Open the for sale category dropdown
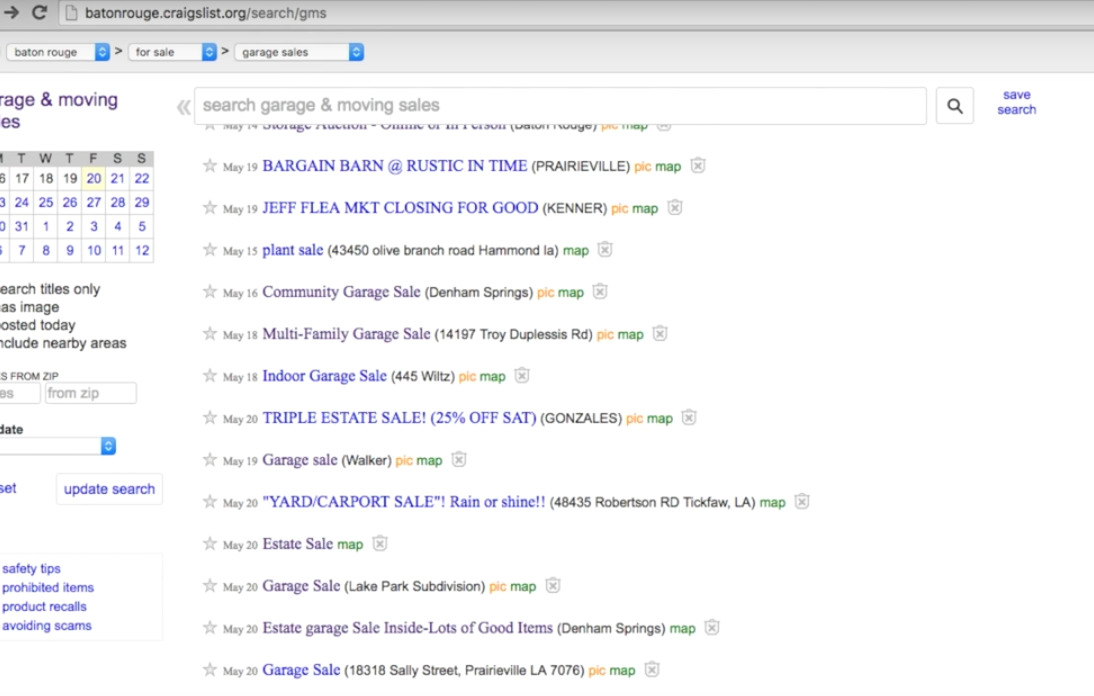 click(172, 52)
